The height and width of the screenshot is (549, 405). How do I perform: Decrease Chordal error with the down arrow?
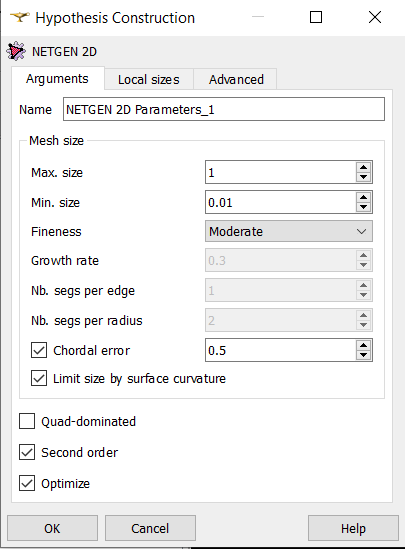[x=363, y=355]
